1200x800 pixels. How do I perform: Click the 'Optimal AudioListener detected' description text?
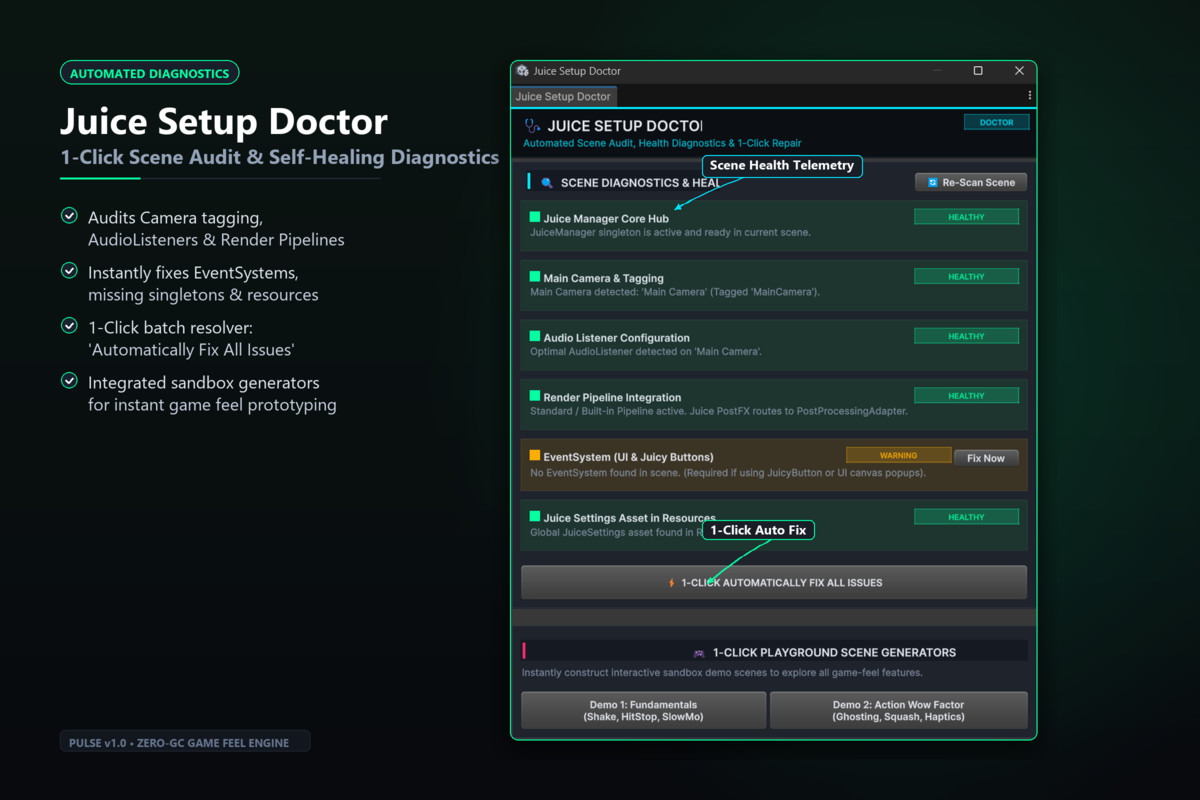tap(646, 352)
